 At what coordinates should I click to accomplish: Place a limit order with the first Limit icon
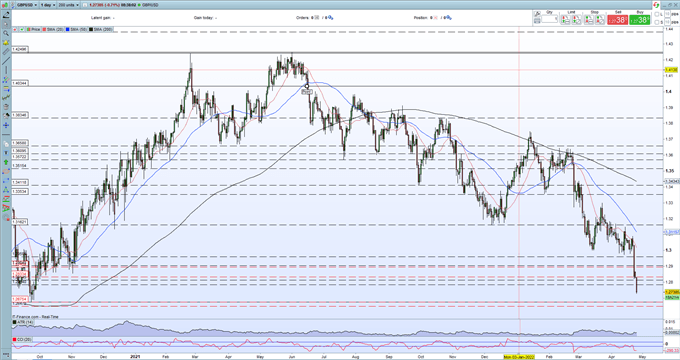tap(566, 20)
